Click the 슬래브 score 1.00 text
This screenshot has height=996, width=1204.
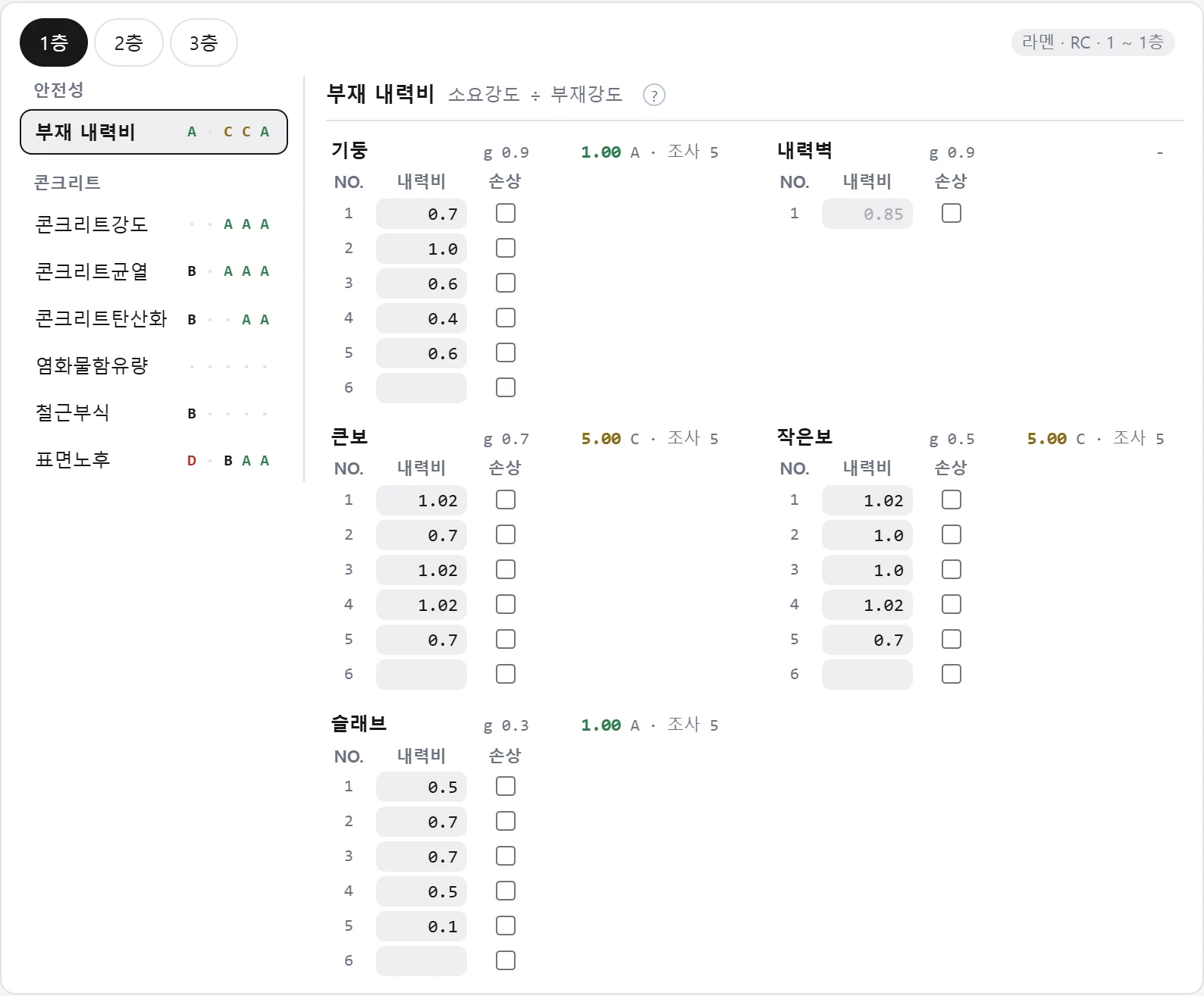click(600, 725)
